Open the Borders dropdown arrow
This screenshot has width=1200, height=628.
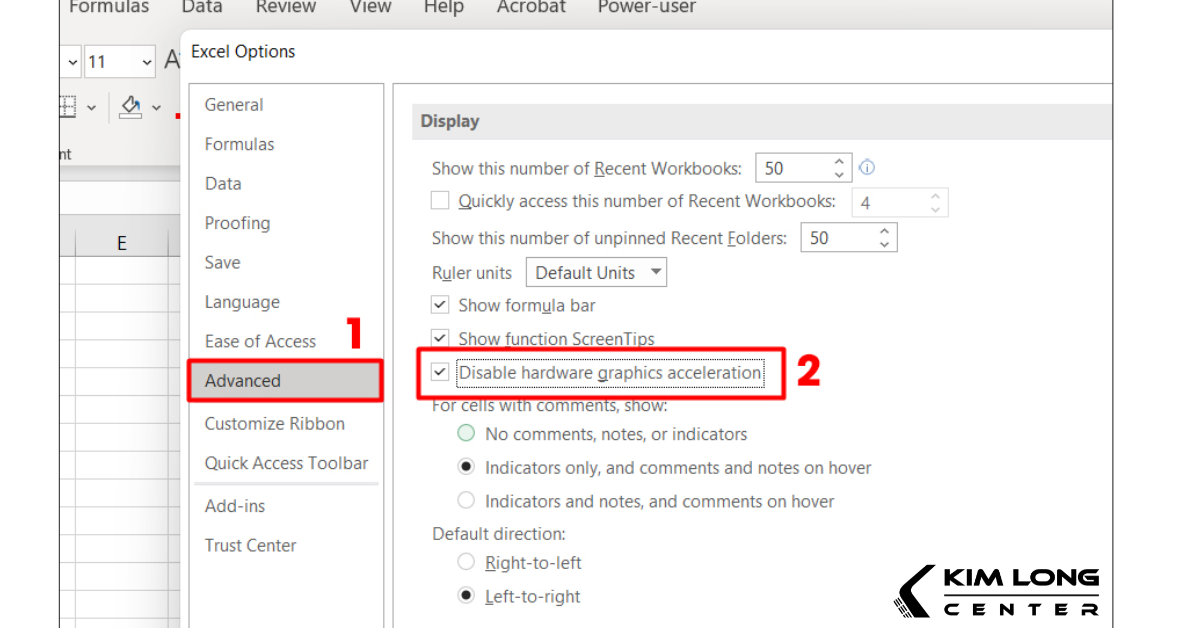pos(92,107)
